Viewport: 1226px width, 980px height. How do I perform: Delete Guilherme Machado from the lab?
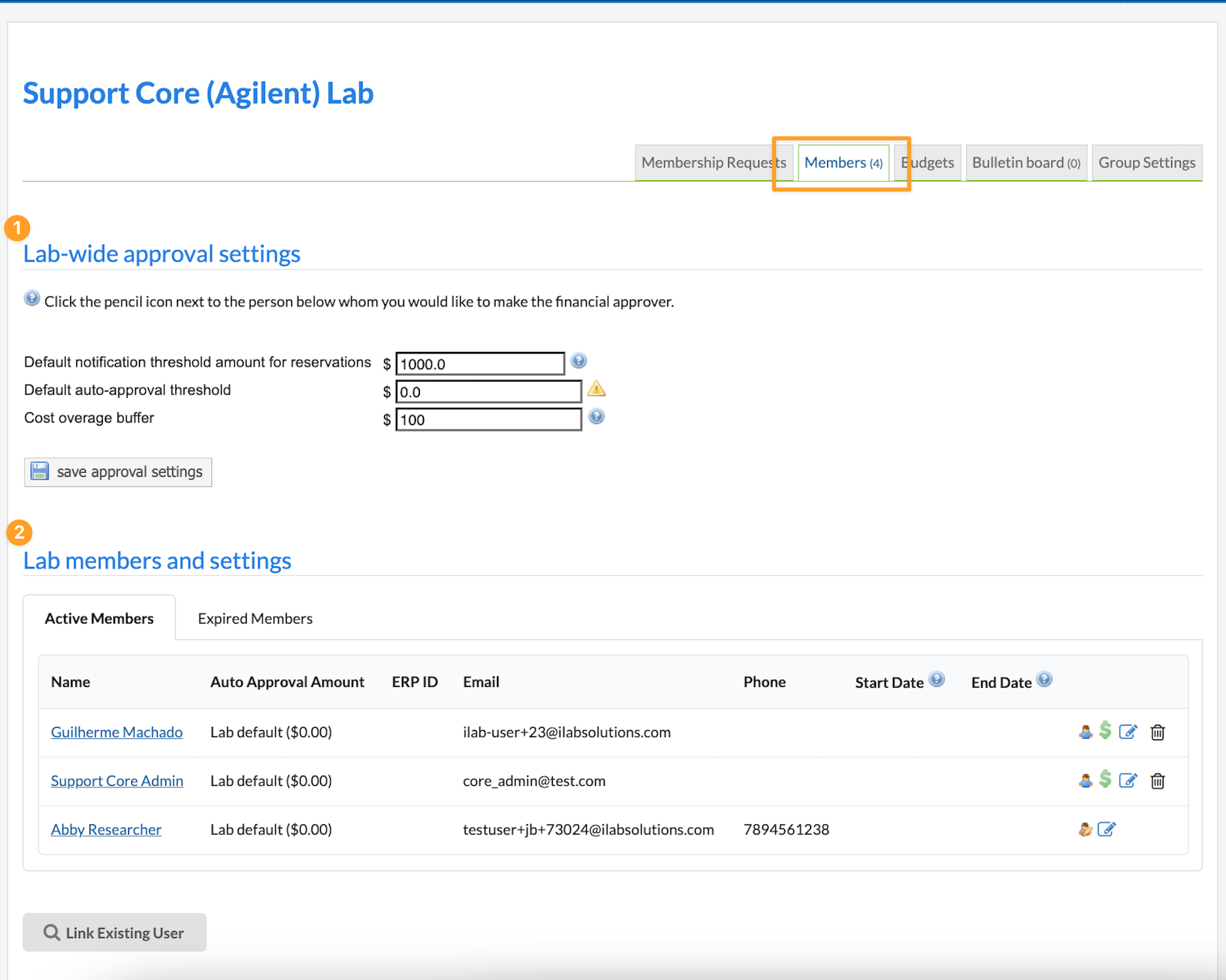click(x=1157, y=732)
